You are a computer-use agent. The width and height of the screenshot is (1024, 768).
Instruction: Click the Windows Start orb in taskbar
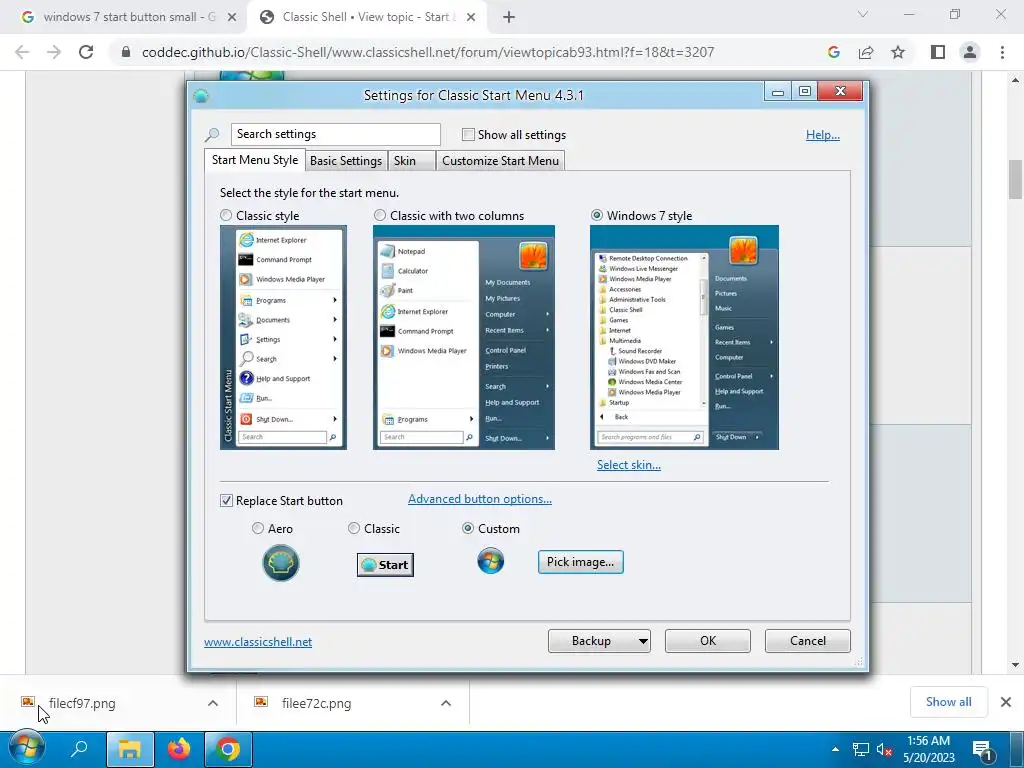(25, 748)
